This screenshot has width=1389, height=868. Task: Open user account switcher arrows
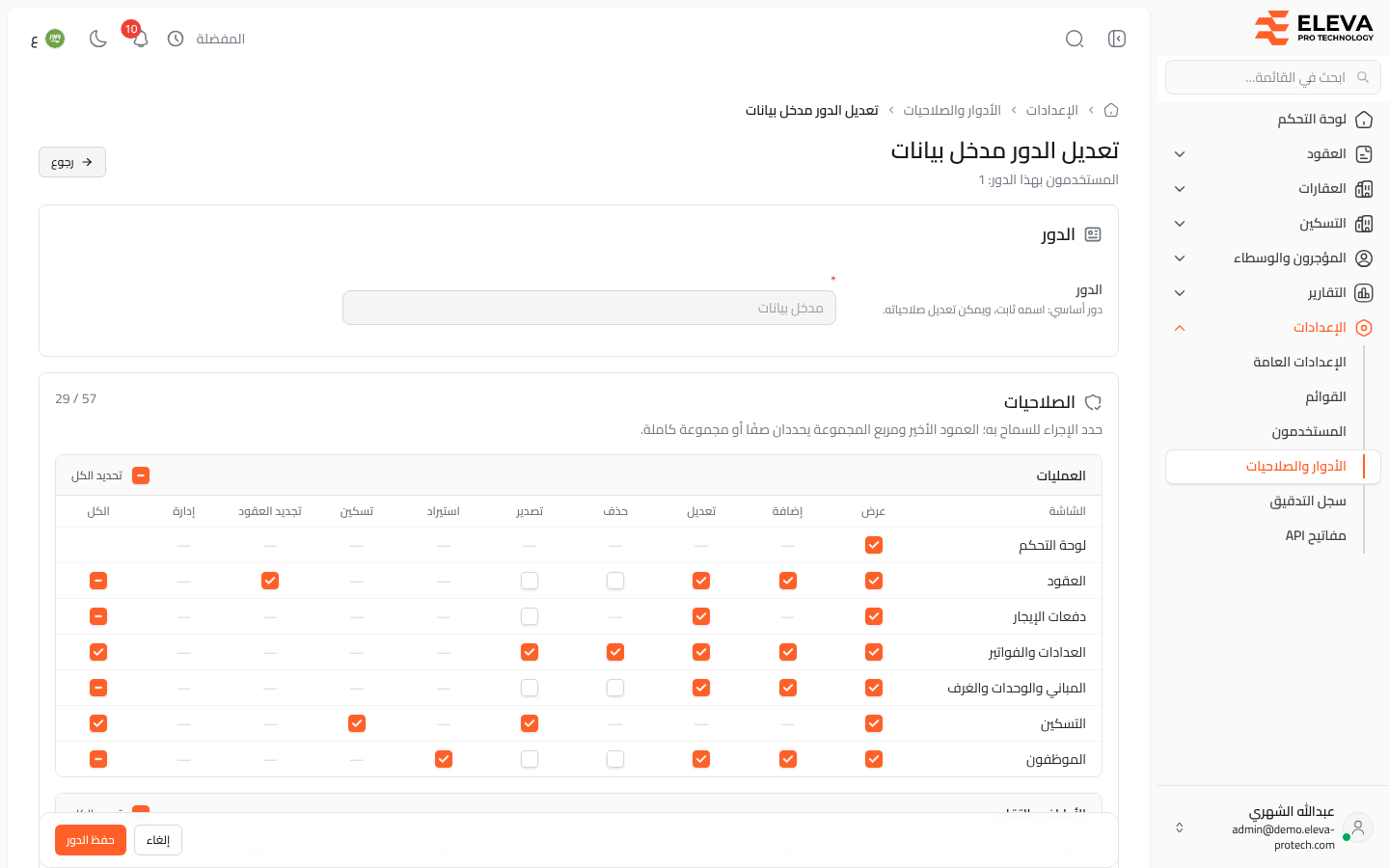tap(1179, 827)
